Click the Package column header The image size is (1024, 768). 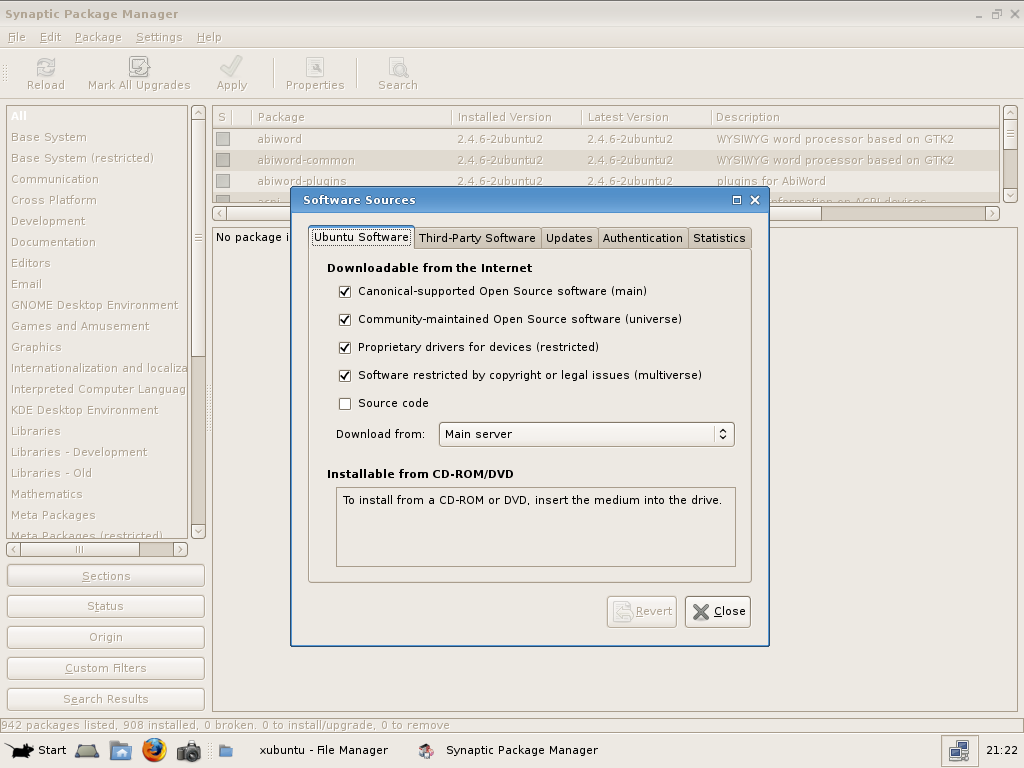click(x=351, y=118)
